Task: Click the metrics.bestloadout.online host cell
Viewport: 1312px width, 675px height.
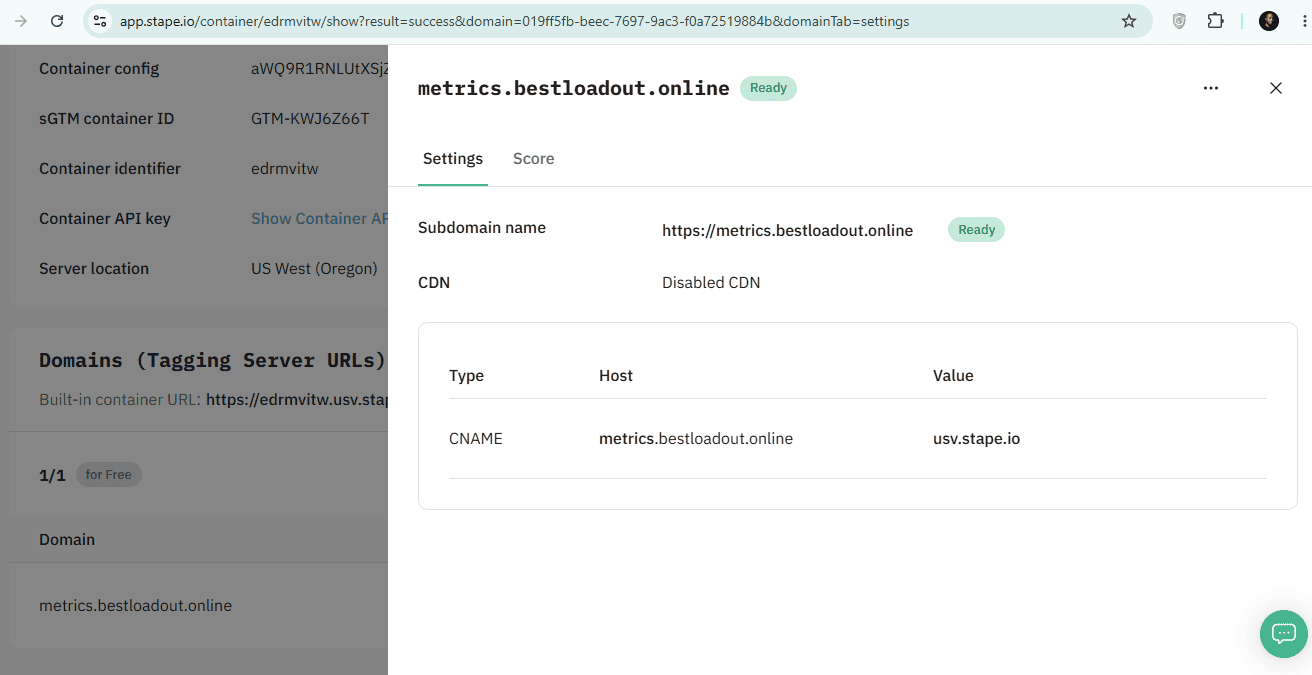Action: coord(696,439)
